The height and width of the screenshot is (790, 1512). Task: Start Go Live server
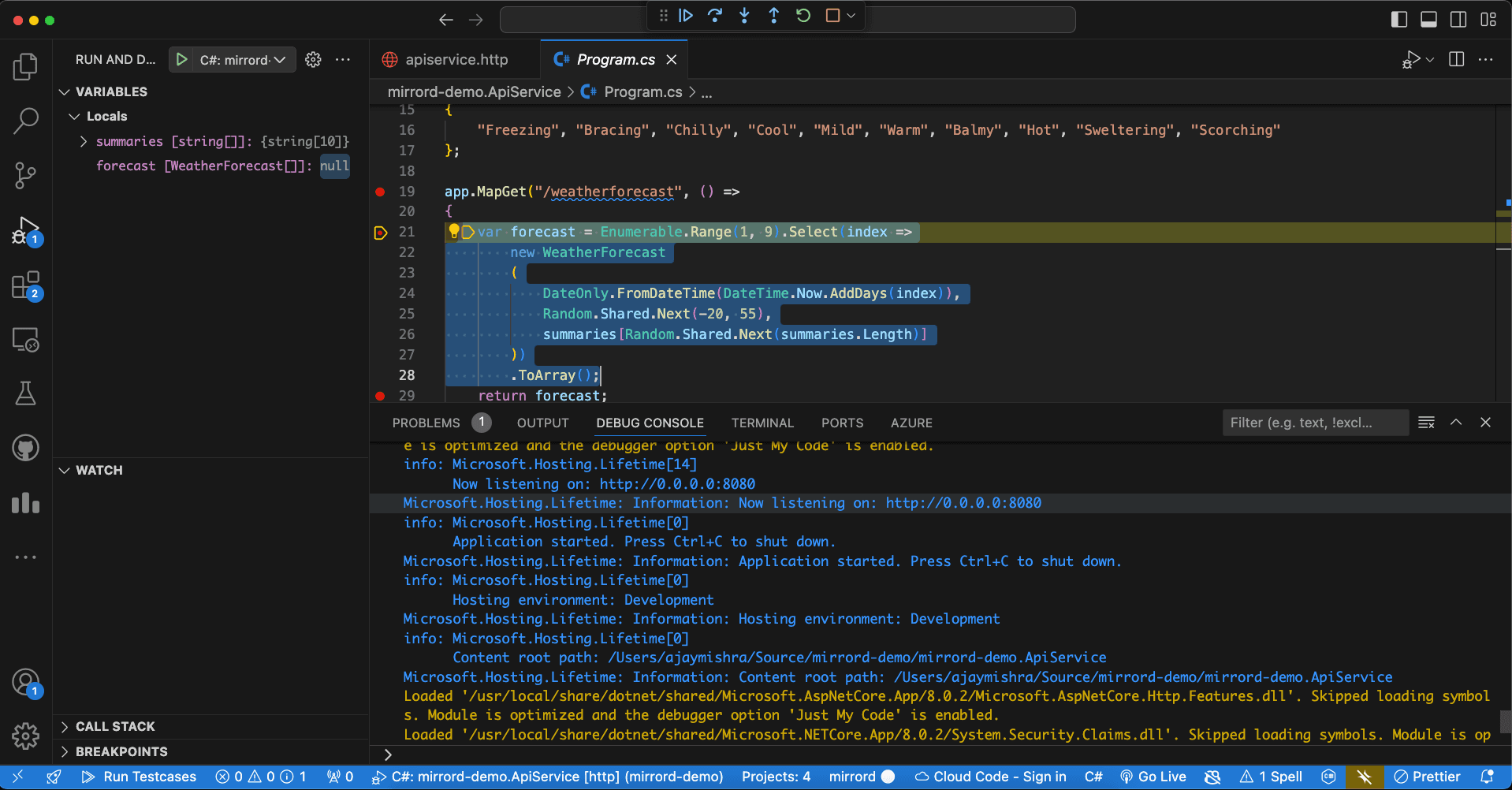tap(1153, 777)
